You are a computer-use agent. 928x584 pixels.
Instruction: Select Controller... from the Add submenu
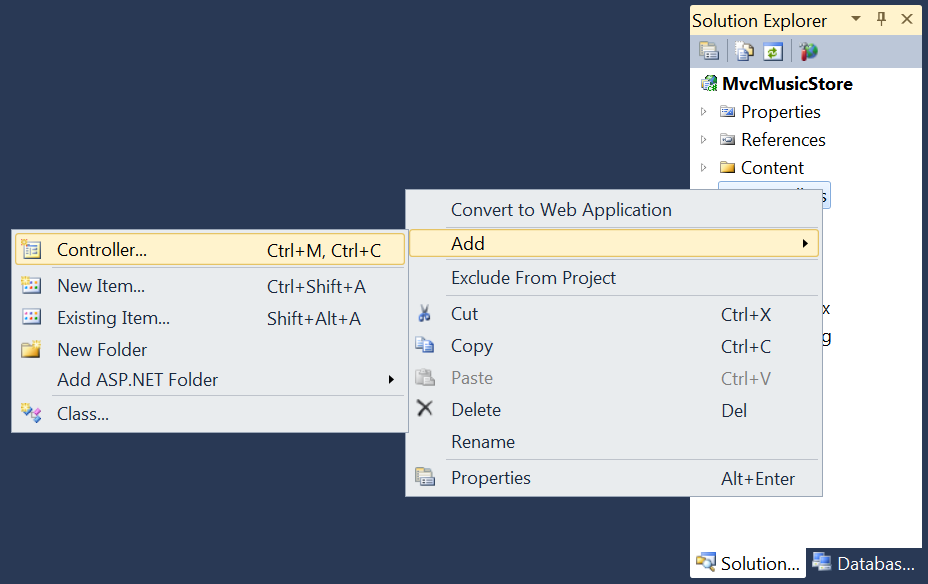pos(102,250)
